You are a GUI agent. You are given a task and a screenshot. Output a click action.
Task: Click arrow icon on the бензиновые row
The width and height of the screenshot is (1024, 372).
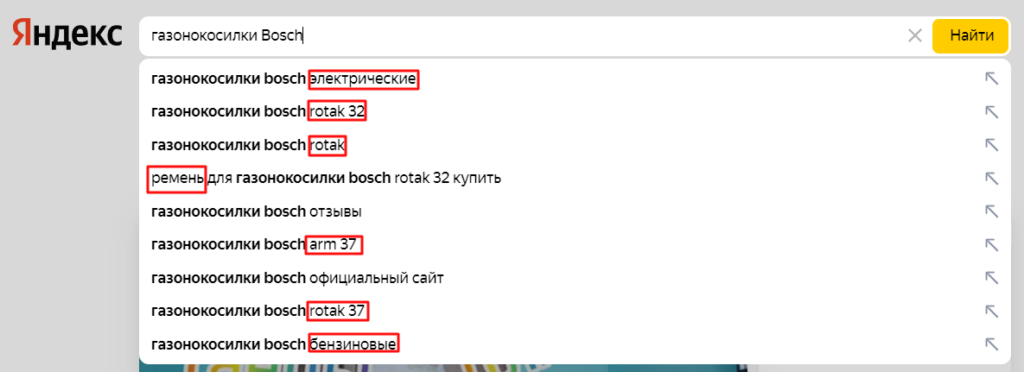click(x=991, y=343)
